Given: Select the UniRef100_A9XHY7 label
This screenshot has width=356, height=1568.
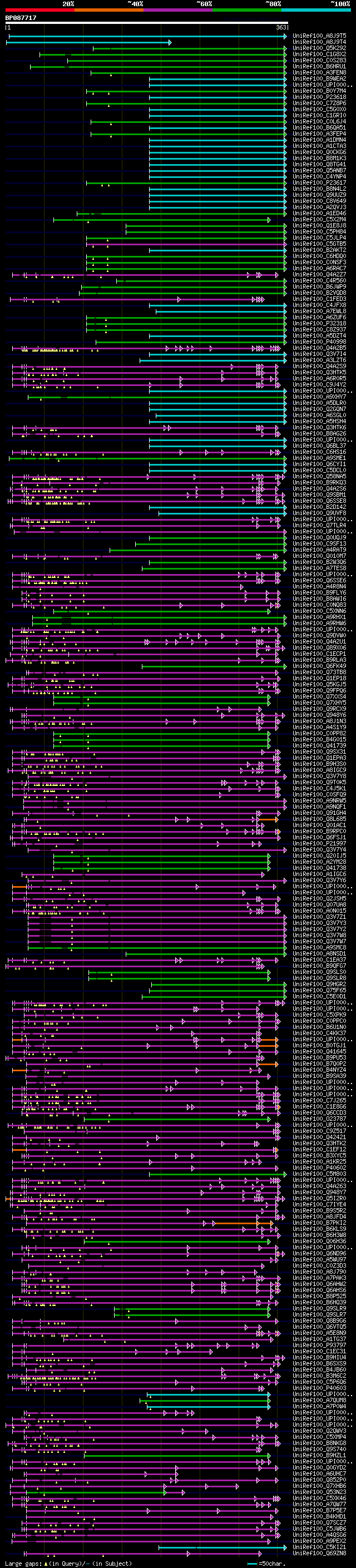Looking at the screenshot, I should coord(319,397).
